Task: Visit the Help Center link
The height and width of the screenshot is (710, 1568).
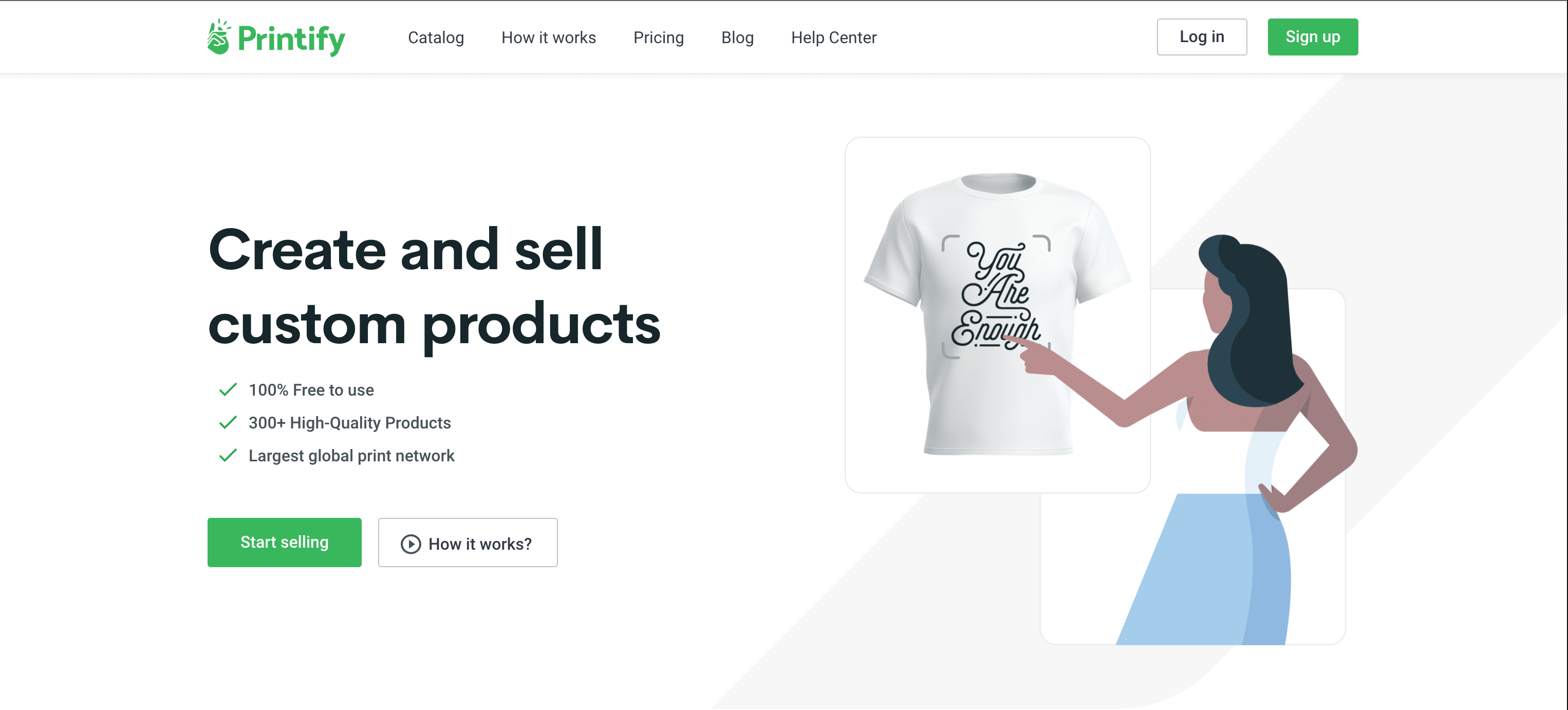Action: [x=834, y=37]
